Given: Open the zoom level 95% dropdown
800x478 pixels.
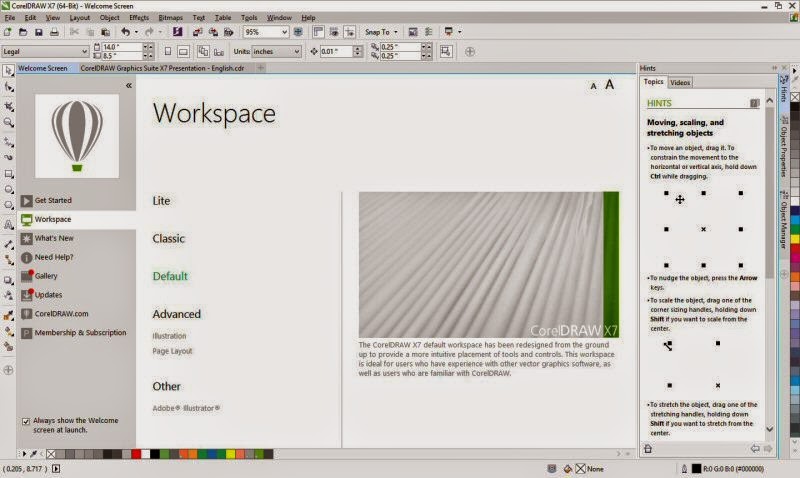Looking at the screenshot, I should click(284, 32).
